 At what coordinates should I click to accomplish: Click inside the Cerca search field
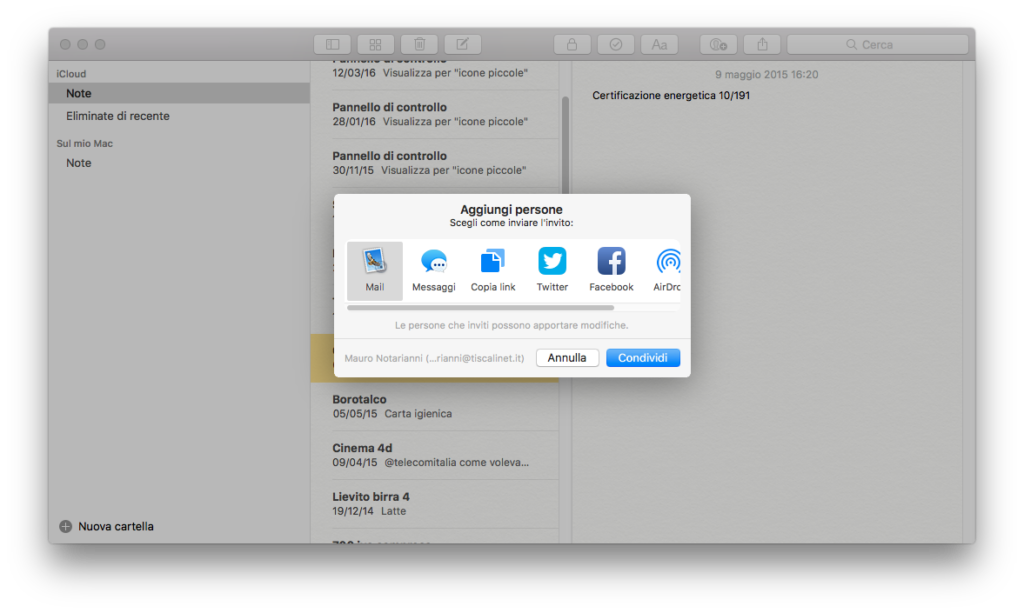[x=877, y=44]
